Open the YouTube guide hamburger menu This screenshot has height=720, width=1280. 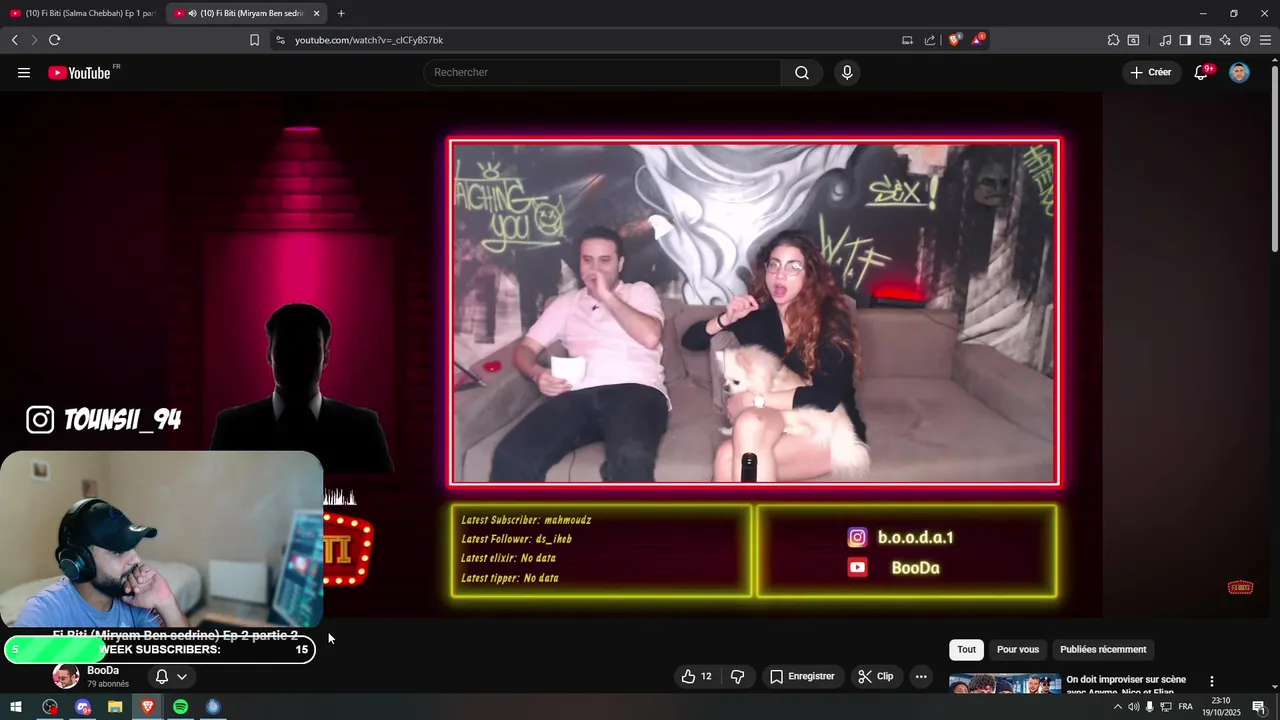pos(24,73)
